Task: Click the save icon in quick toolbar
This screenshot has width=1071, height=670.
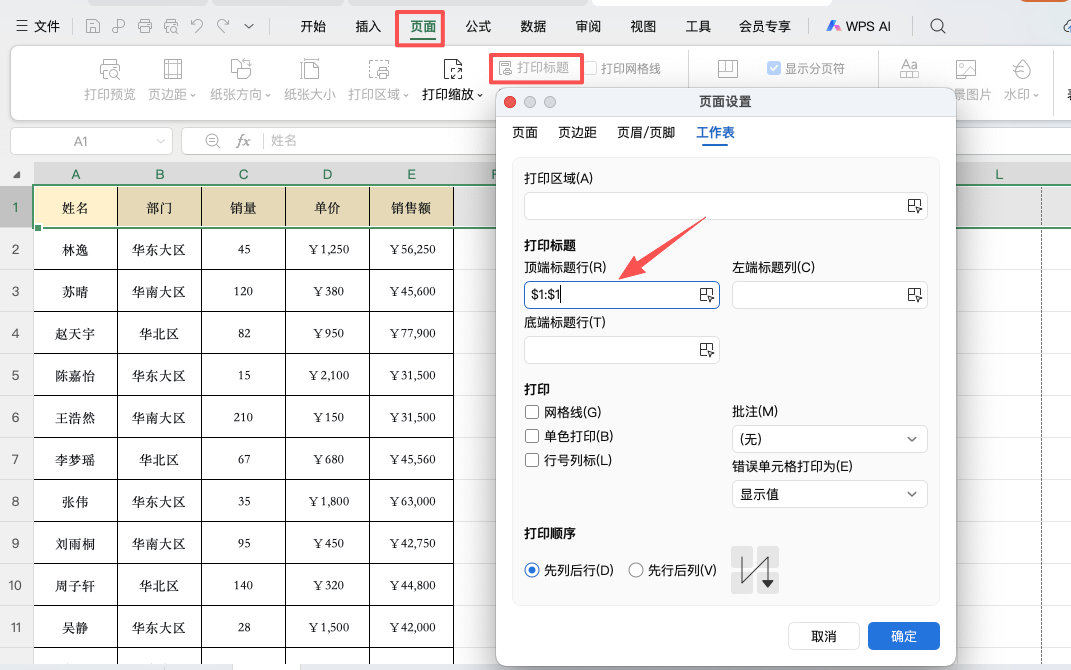Action: pos(93,26)
